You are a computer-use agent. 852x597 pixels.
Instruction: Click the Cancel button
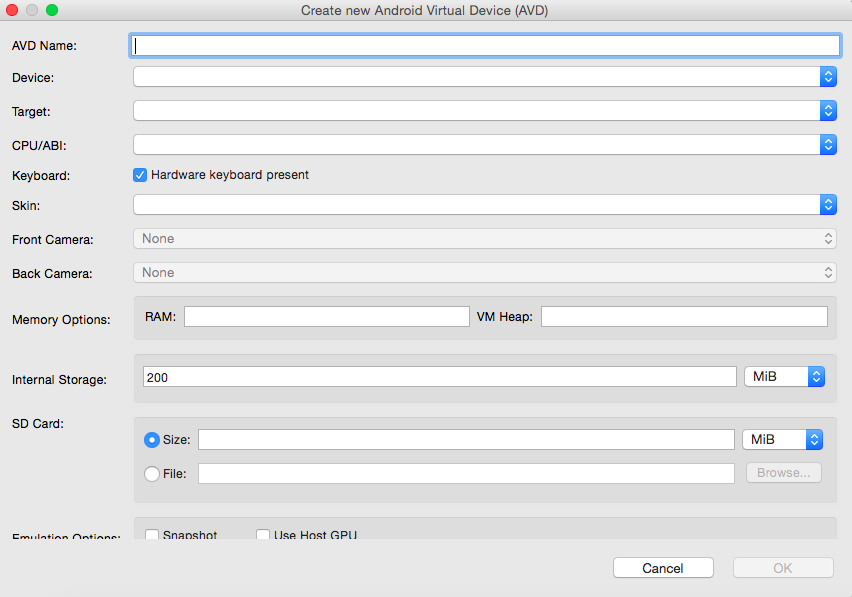[663, 568]
